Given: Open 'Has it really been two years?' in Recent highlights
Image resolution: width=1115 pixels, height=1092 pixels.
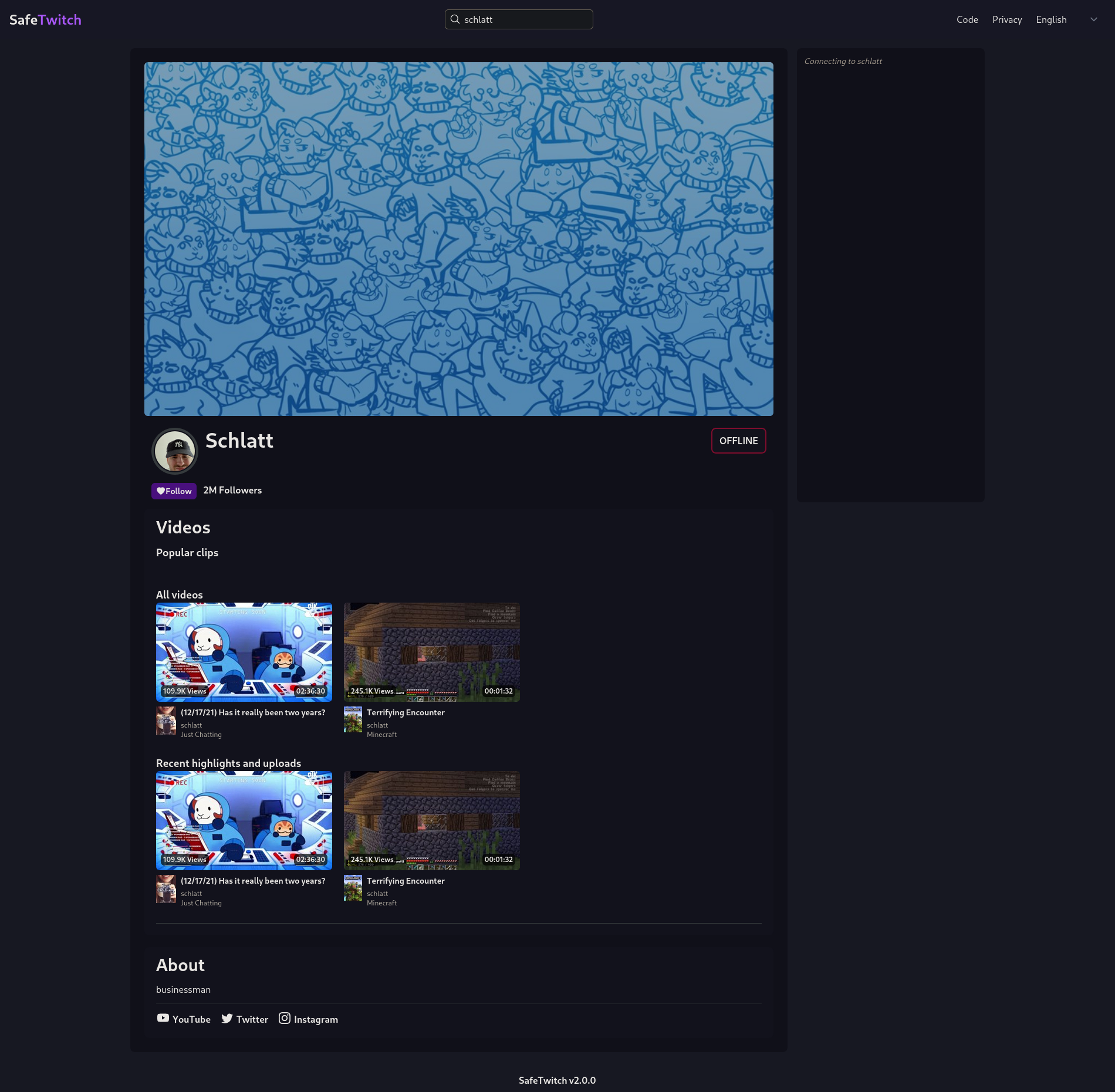Looking at the screenshot, I should coord(253,881).
